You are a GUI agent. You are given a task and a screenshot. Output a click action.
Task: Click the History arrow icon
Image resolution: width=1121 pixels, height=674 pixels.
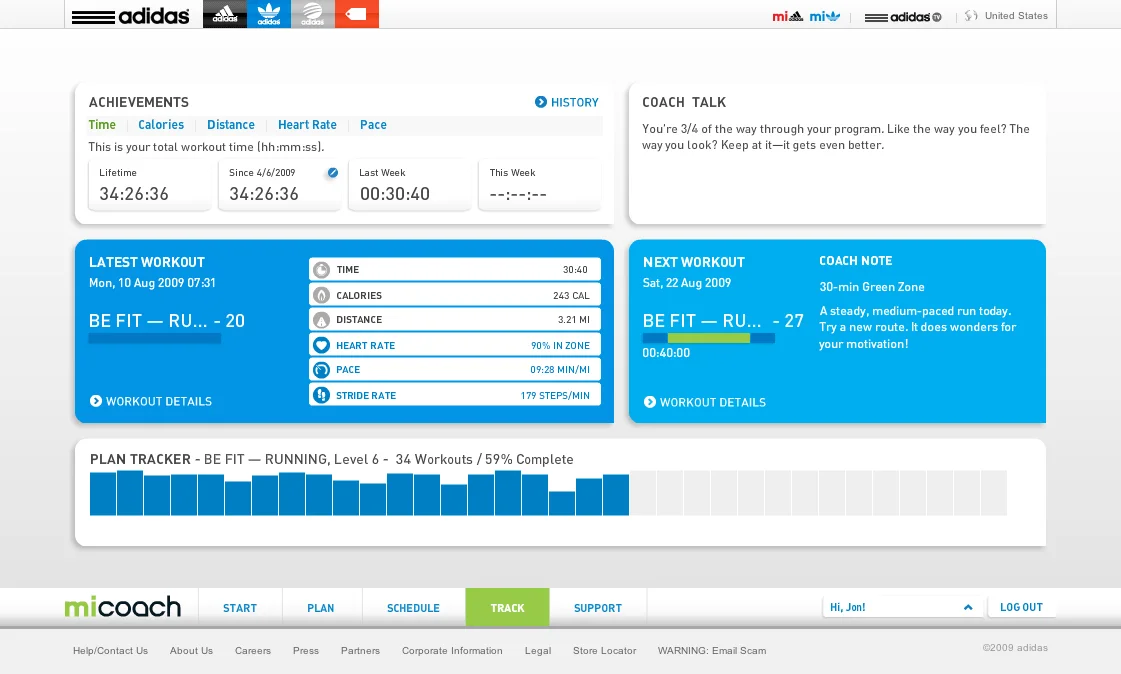(540, 102)
